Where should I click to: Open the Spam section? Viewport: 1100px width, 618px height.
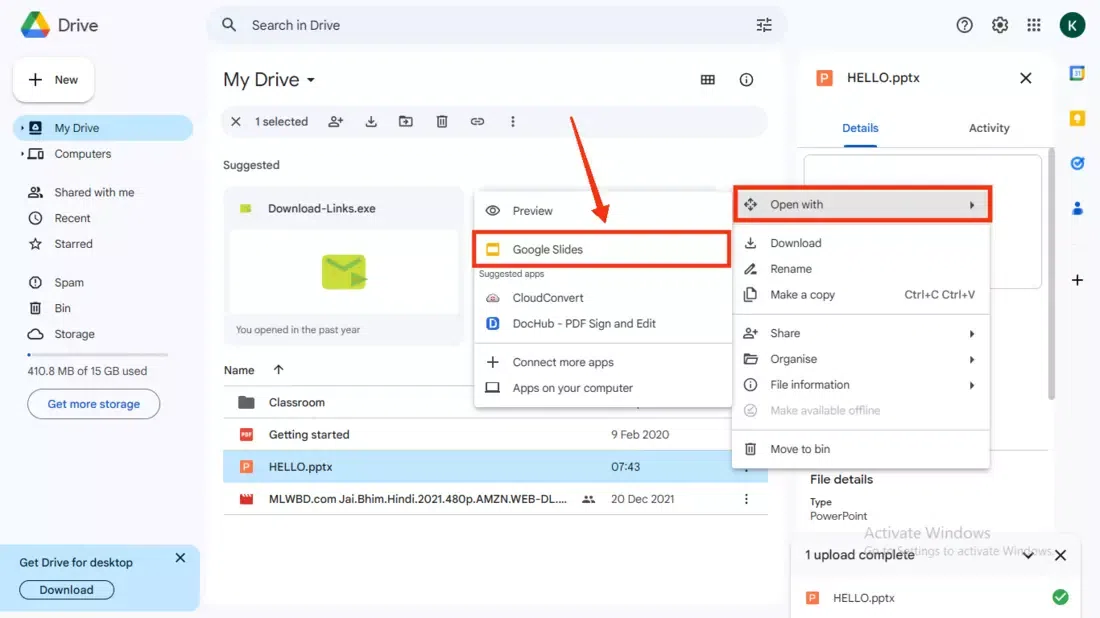102,283
